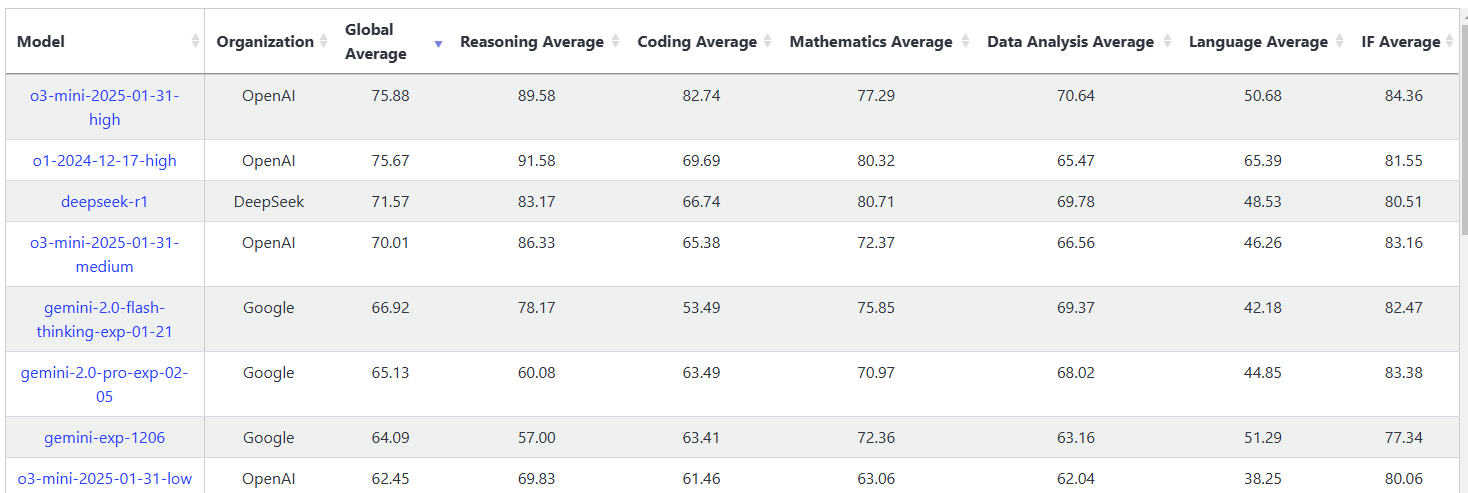Click the active Global Average sort arrow

coord(438,43)
